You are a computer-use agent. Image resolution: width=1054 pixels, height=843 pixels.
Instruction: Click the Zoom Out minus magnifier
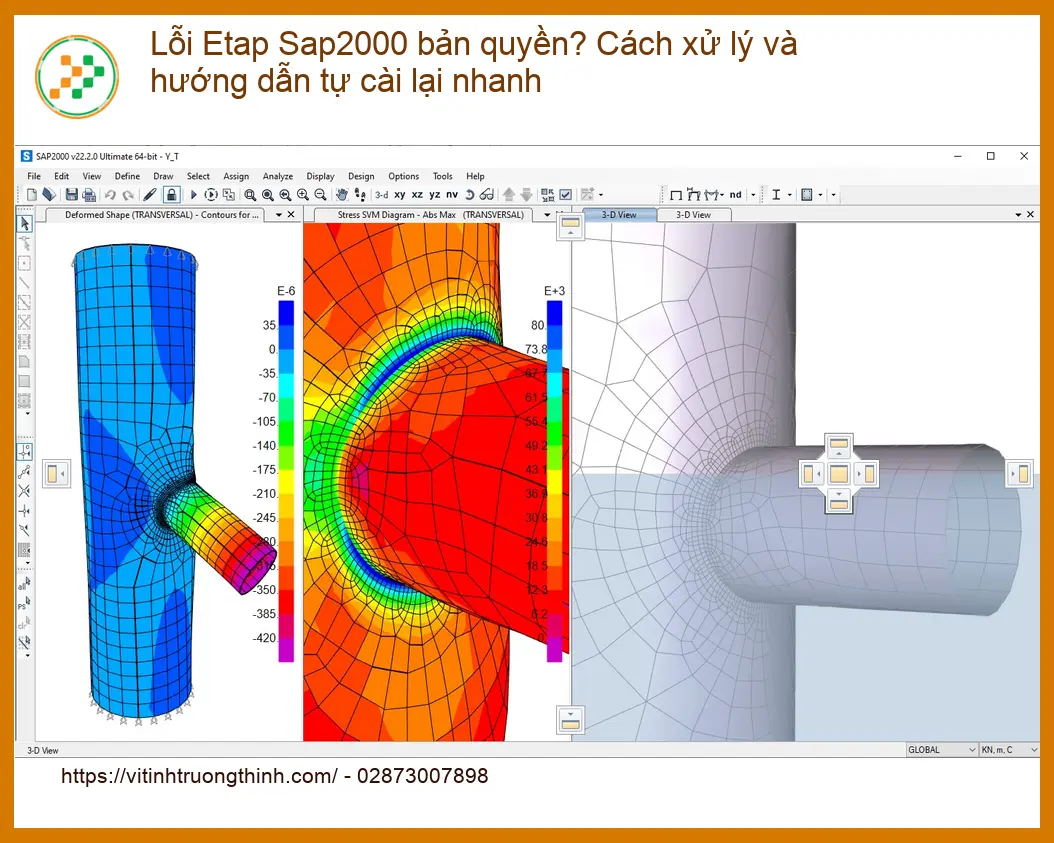(x=321, y=195)
